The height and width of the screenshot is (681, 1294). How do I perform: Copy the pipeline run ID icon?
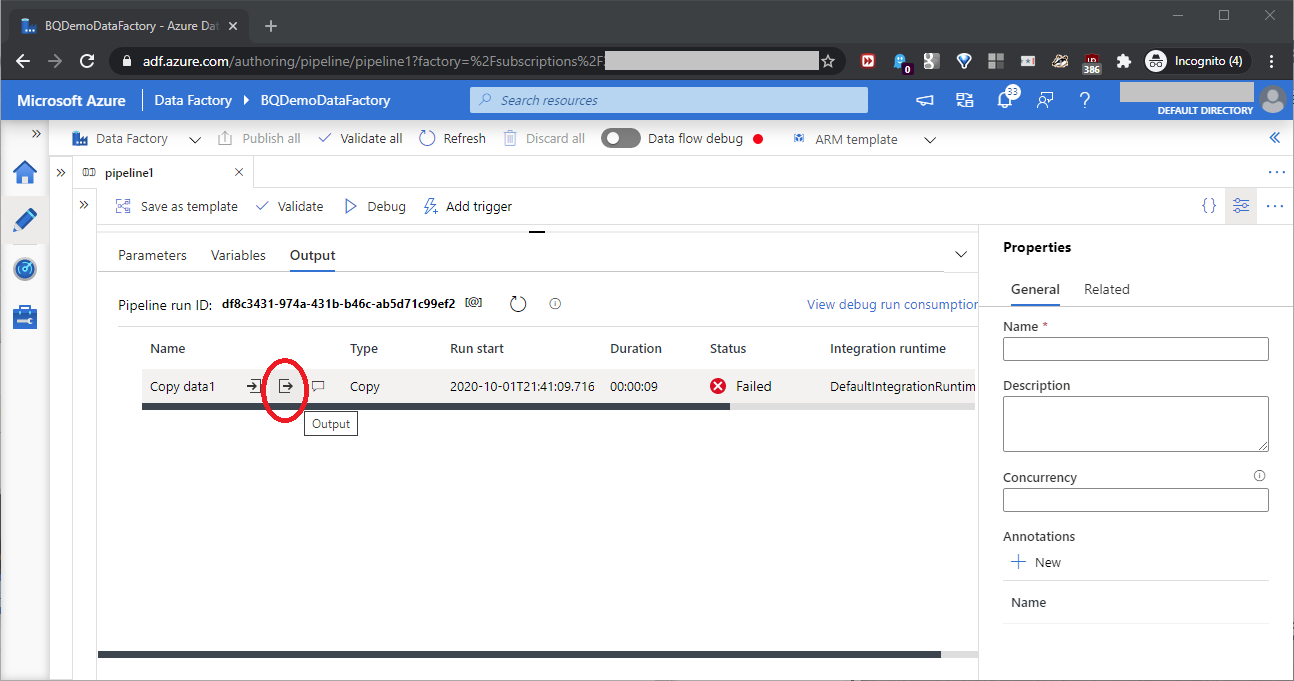(474, 302)
